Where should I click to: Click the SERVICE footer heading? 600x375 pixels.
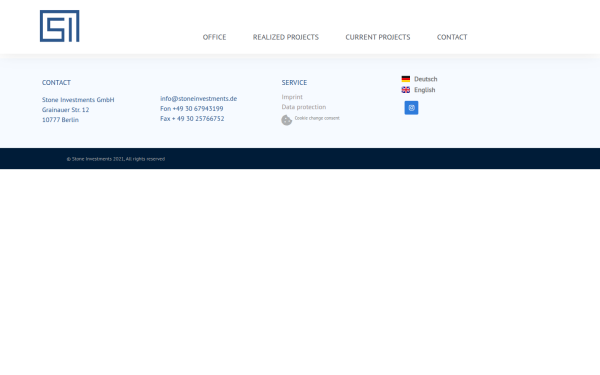(x=294, y=83)
